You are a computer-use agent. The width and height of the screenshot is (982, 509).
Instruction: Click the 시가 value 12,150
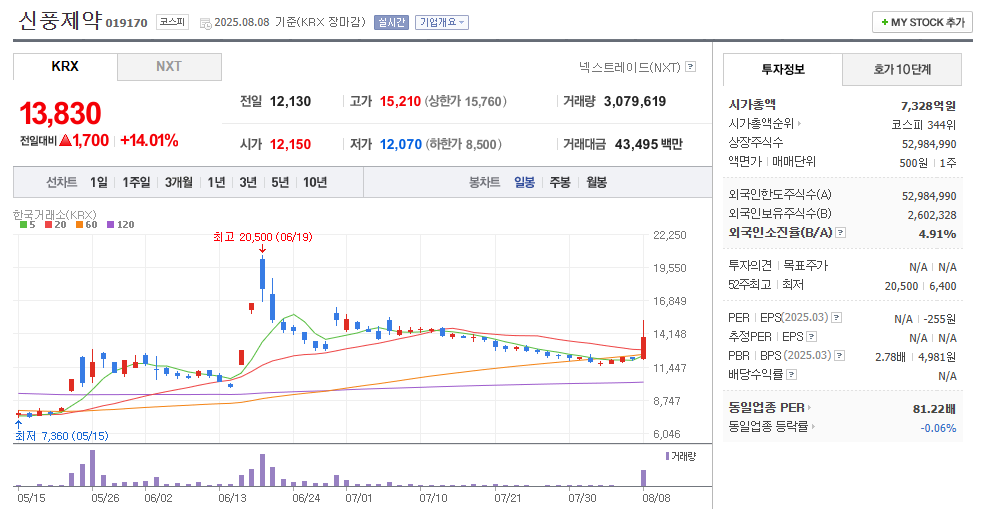click(290, 144)
